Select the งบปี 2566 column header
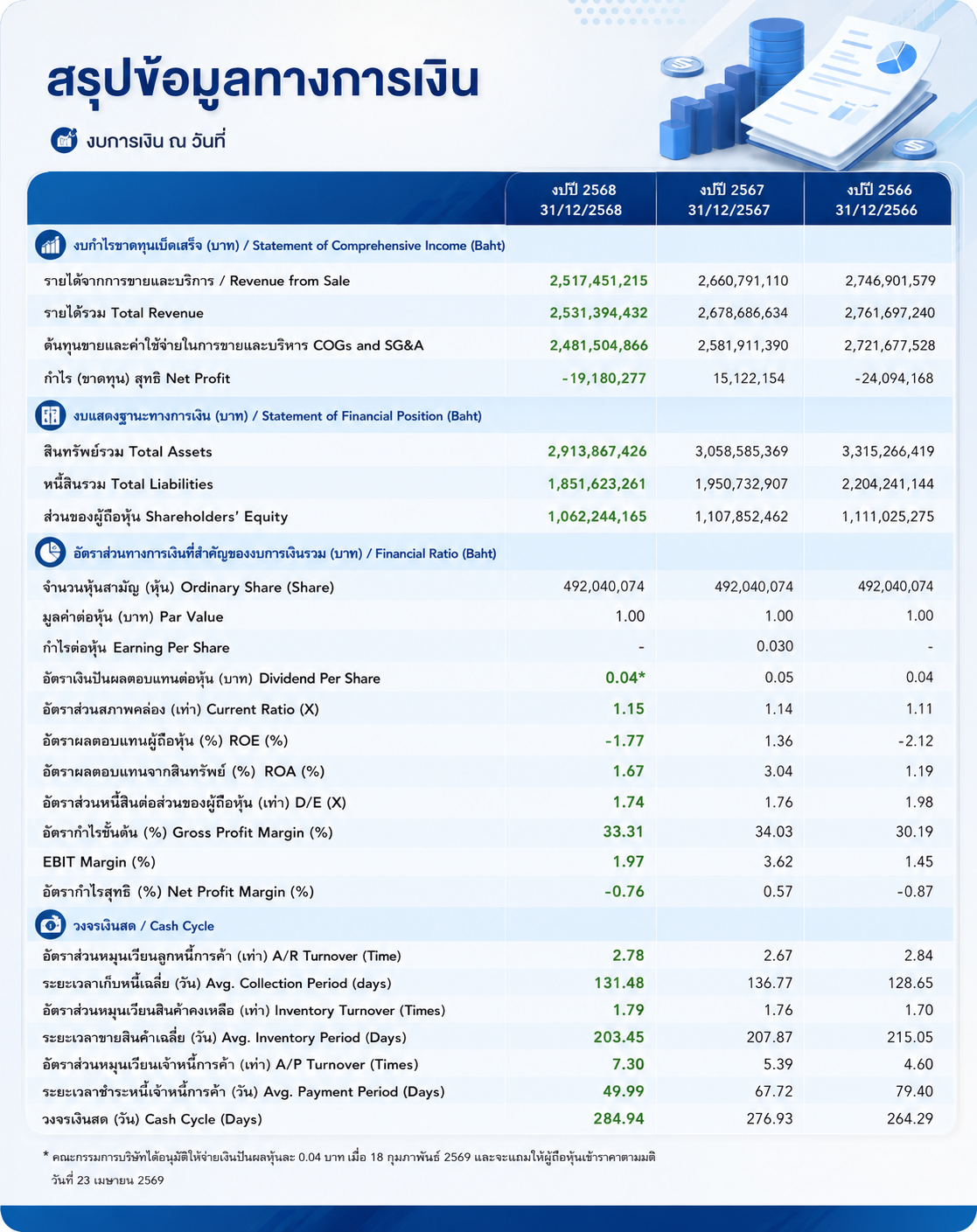This screenshot has height=1232, width=977. (x=876, y=199)
